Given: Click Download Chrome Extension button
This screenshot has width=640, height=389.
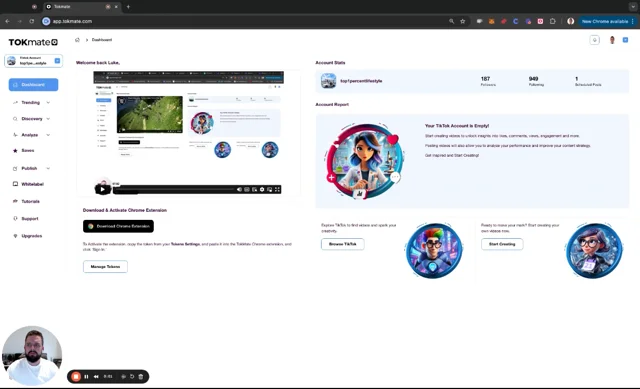Looking at the screenshot, I should [118, 226].
